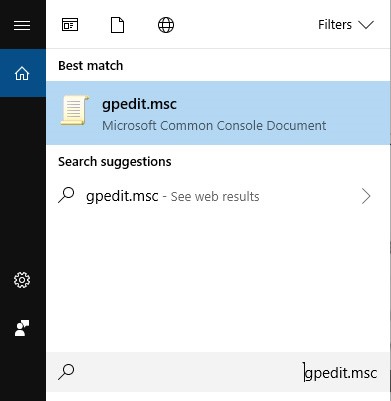Viewport: 391px width, 401px height.
Task: Expand the Filters dropdown
Action: point(346,25)
